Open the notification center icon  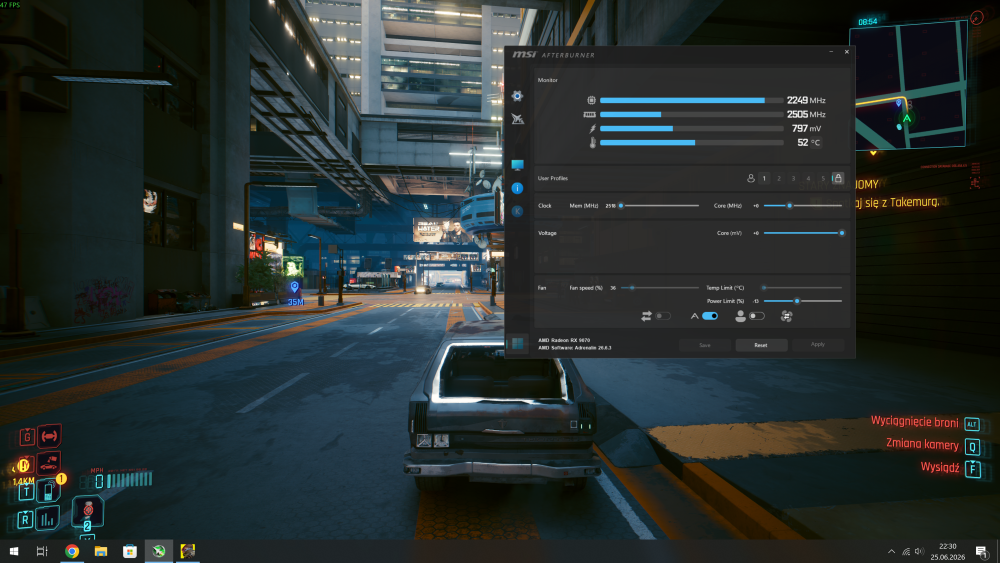click(982, 552)
